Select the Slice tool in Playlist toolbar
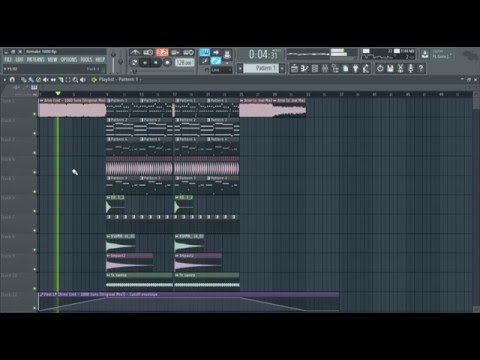 (61, 80)
